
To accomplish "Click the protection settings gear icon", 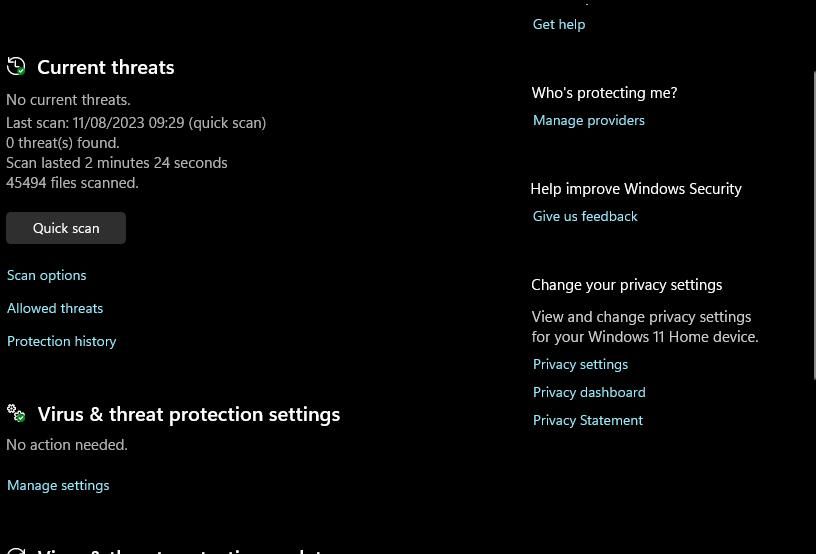I will pyautogui.click(x=16, y=413).
